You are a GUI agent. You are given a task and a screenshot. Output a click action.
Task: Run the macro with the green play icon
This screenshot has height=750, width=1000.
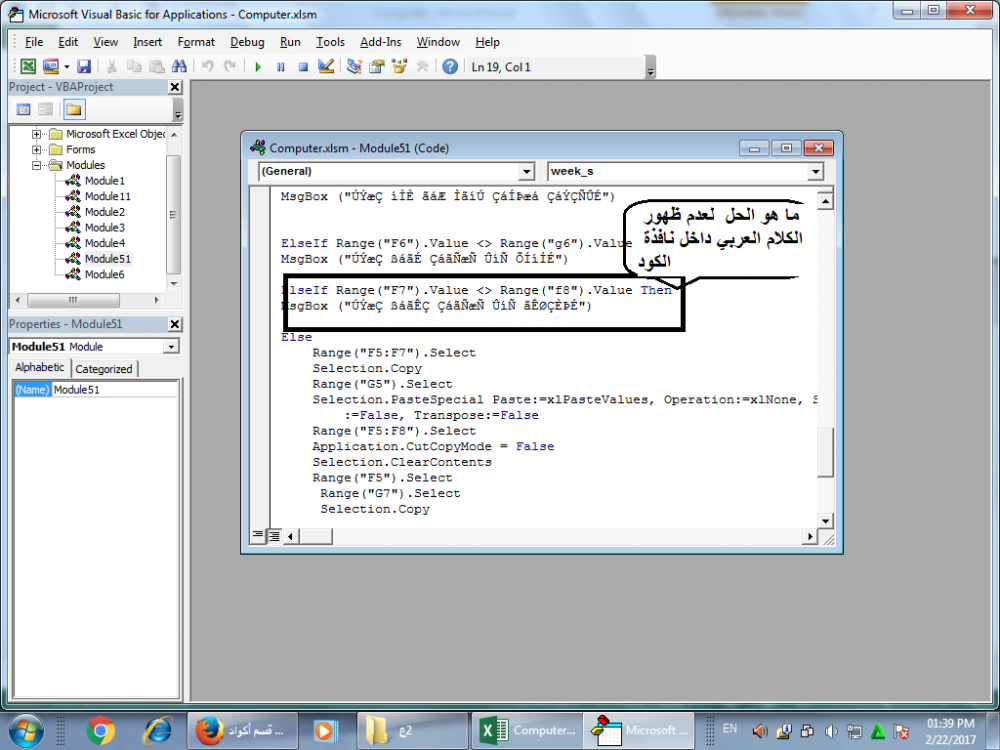point(258,66)
